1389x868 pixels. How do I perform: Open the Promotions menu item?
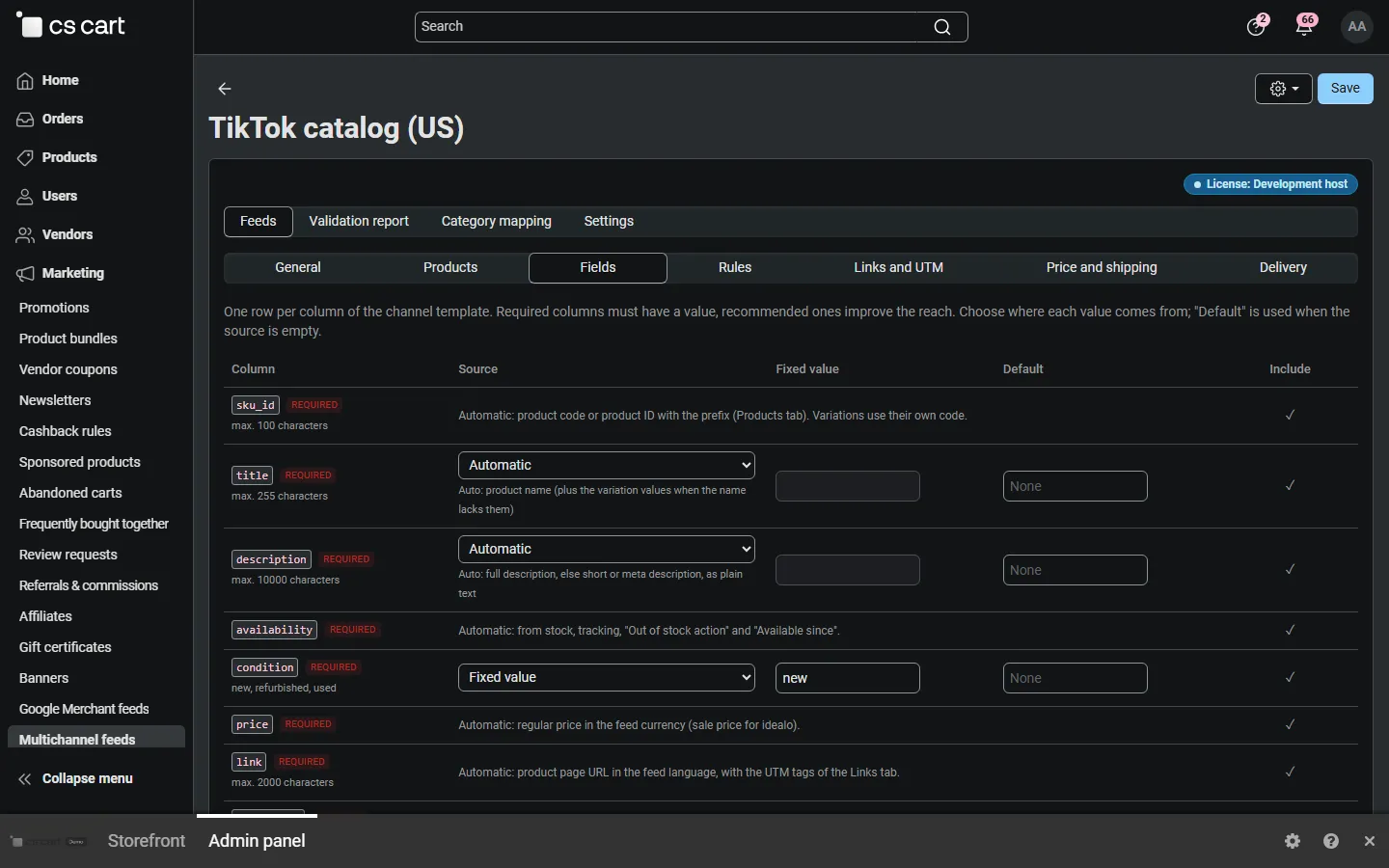pos(54,308)
